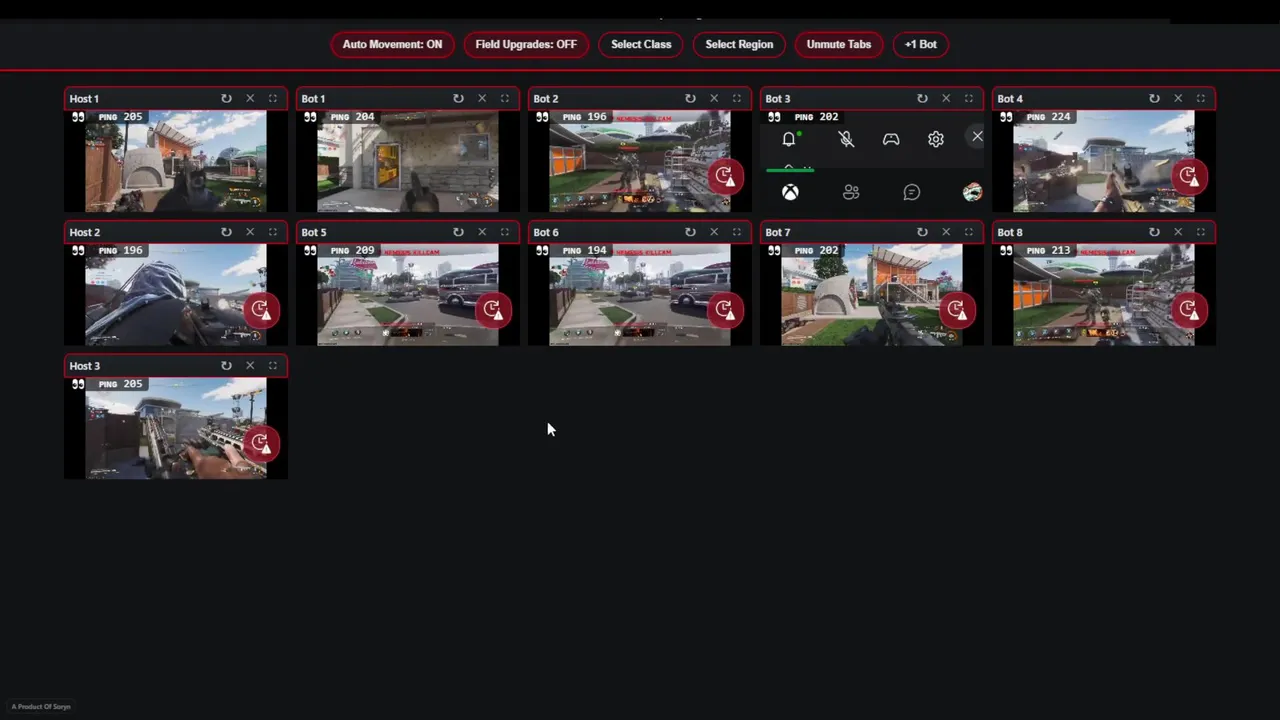Click red reconnect badge on Bot 4 stream
The height and width of the screenshot is (720, 1280).
tap(1189, 176)
